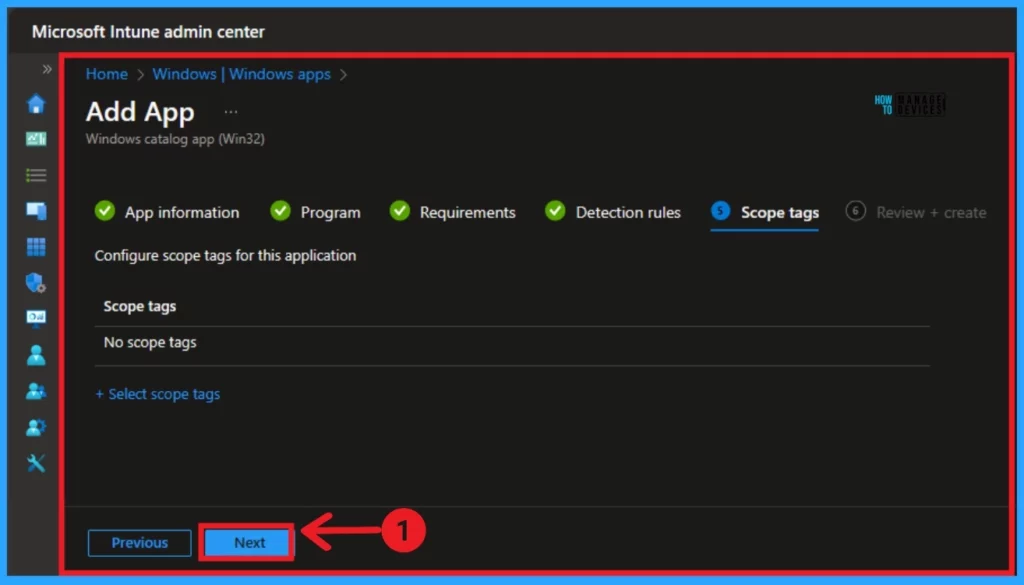1024x585 pixels.
Task: Open Apps grid icon in sidebar
Action: click(x=36, y=247)
